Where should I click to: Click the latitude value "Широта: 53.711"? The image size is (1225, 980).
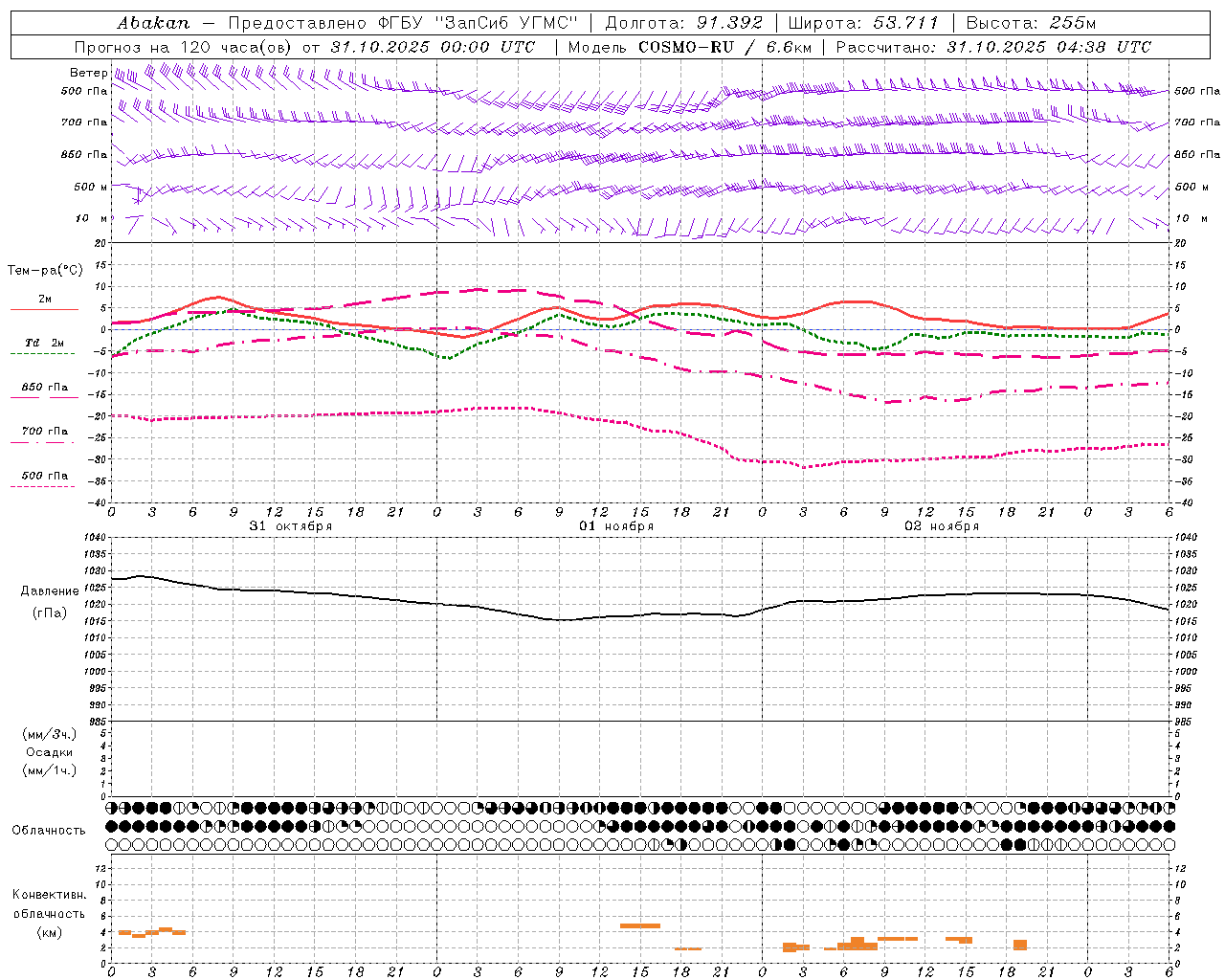(863, 23)
